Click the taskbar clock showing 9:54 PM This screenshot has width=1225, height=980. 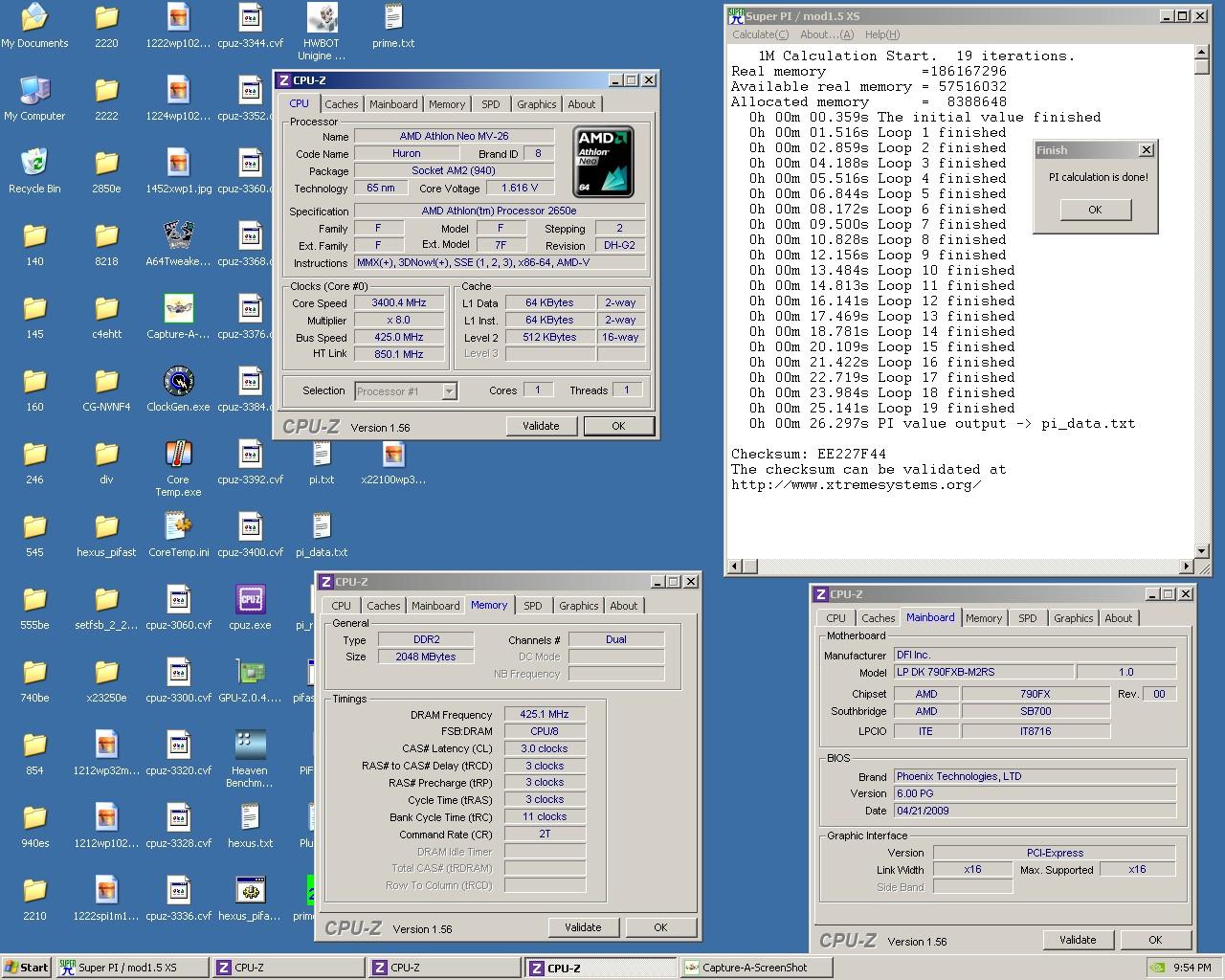(x=1192, y=968)
